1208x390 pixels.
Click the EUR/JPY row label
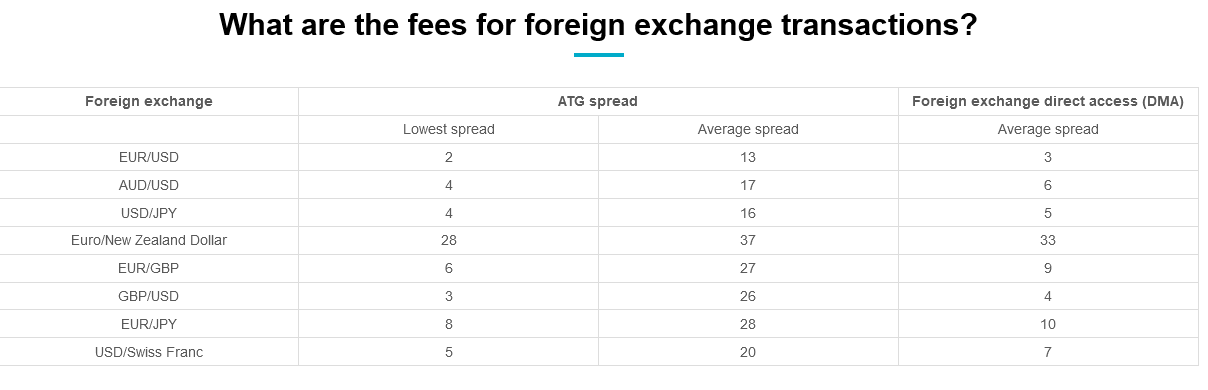(149, 324)
